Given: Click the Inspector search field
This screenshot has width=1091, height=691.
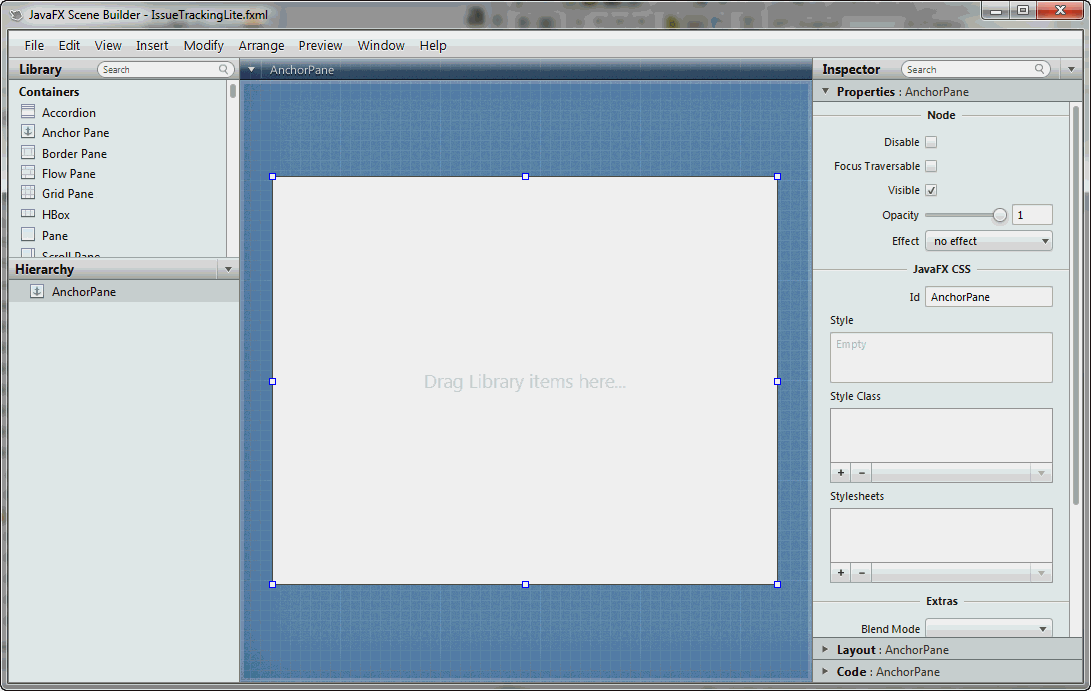Looking at the screenshot, I should [975, 69].
